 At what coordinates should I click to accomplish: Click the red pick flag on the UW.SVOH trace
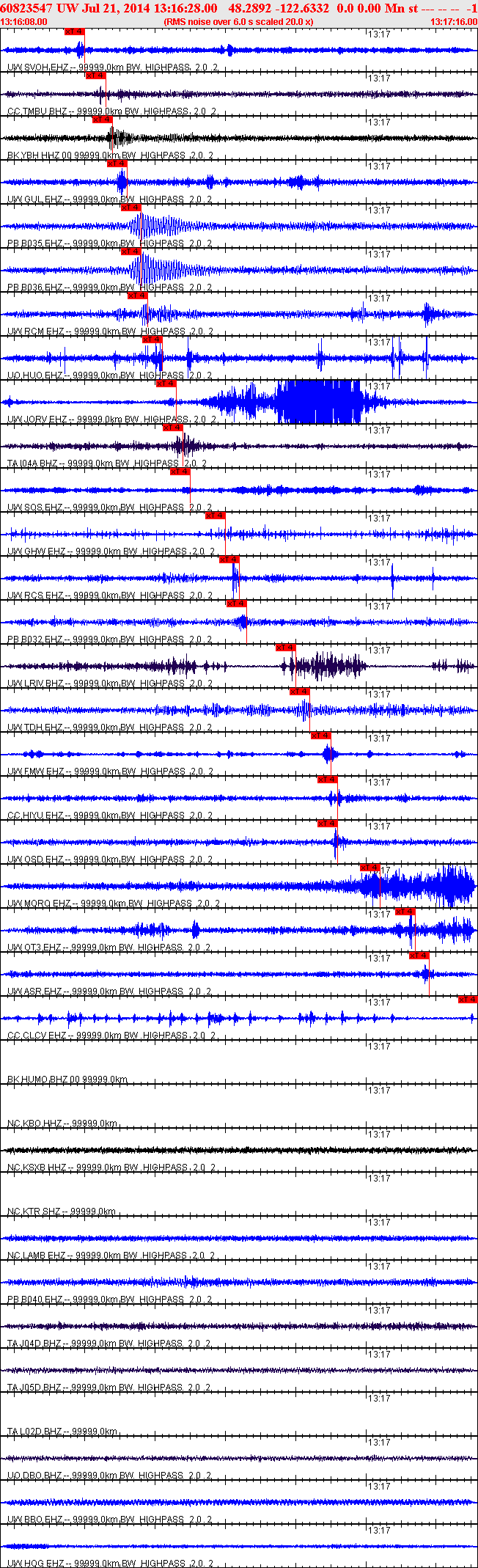tap(74, 32)
